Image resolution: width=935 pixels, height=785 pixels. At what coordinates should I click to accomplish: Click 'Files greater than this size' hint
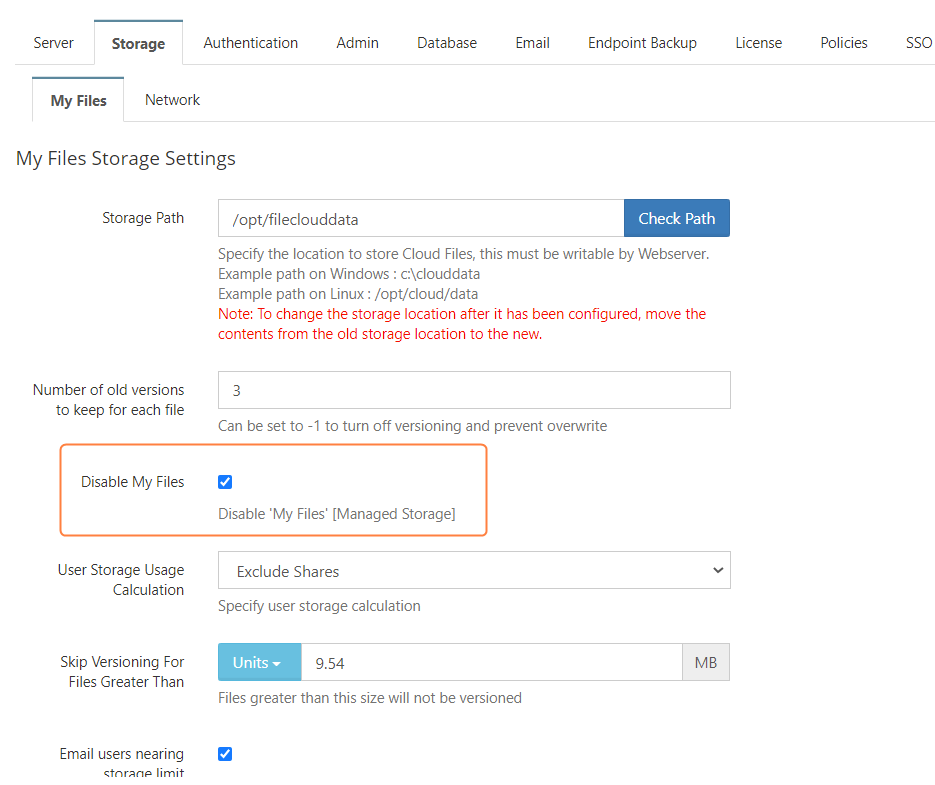[x=370, y=698]
